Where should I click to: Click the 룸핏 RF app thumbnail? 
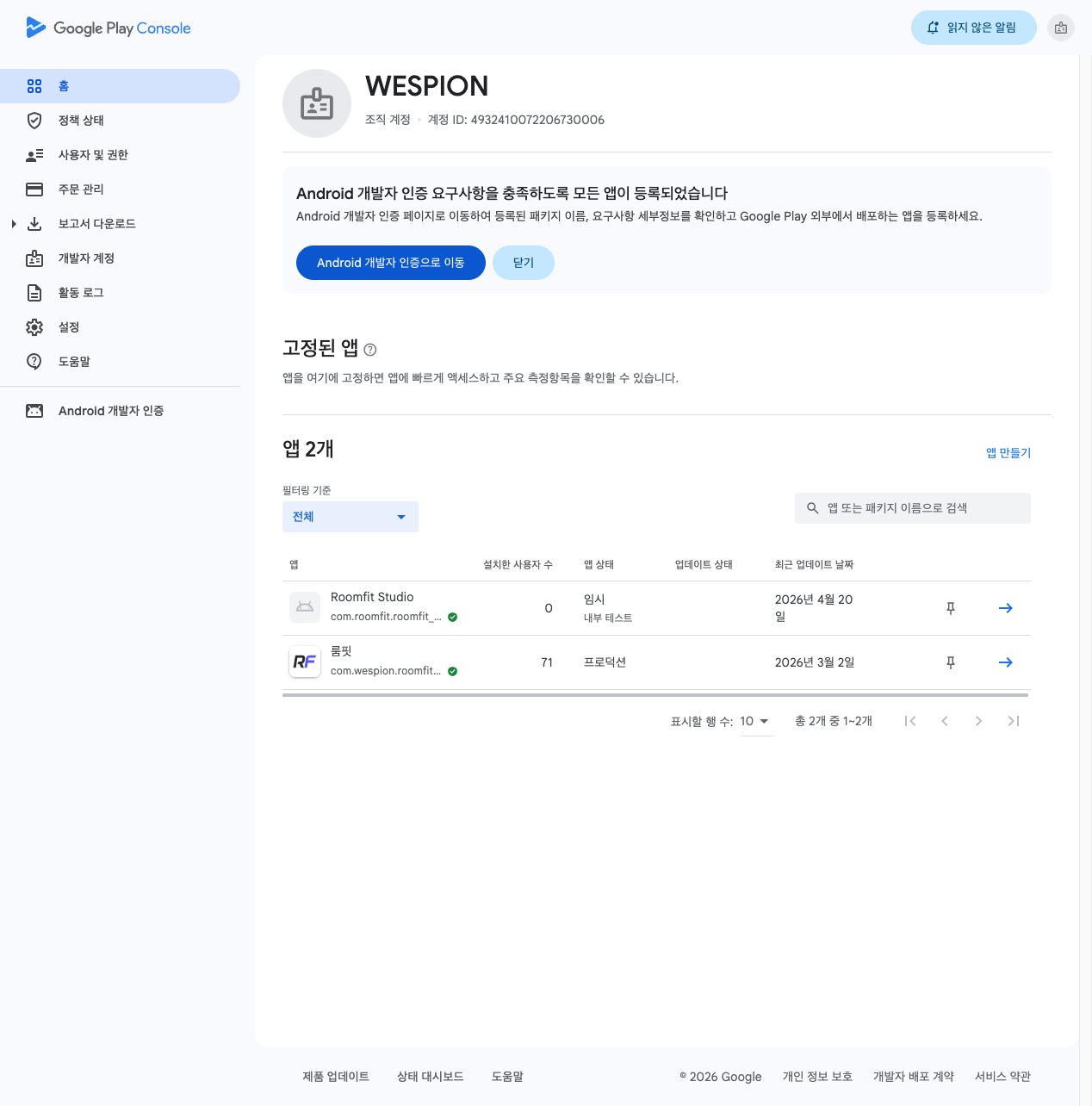[x=305, y=662]
